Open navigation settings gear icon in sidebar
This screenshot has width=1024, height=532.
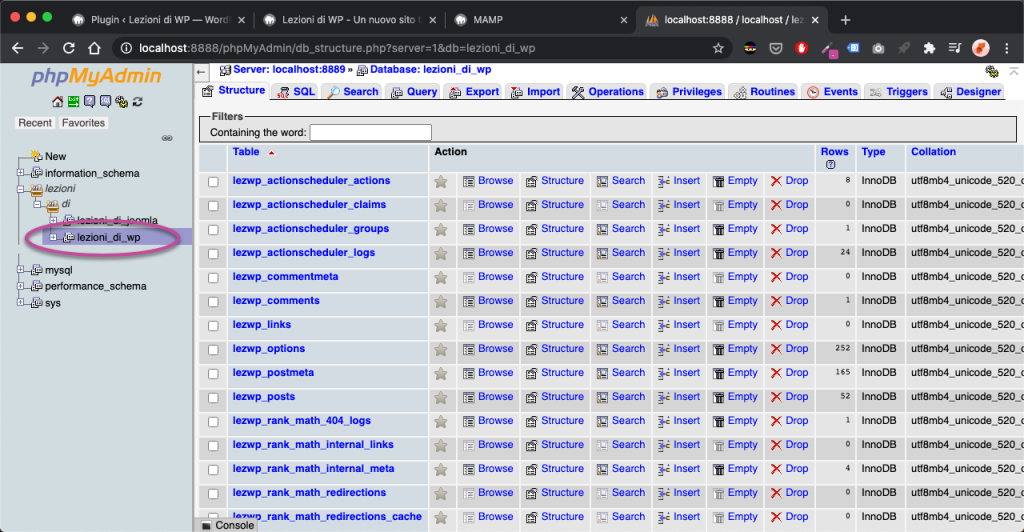pyautogui.click(x=121, y=102)
